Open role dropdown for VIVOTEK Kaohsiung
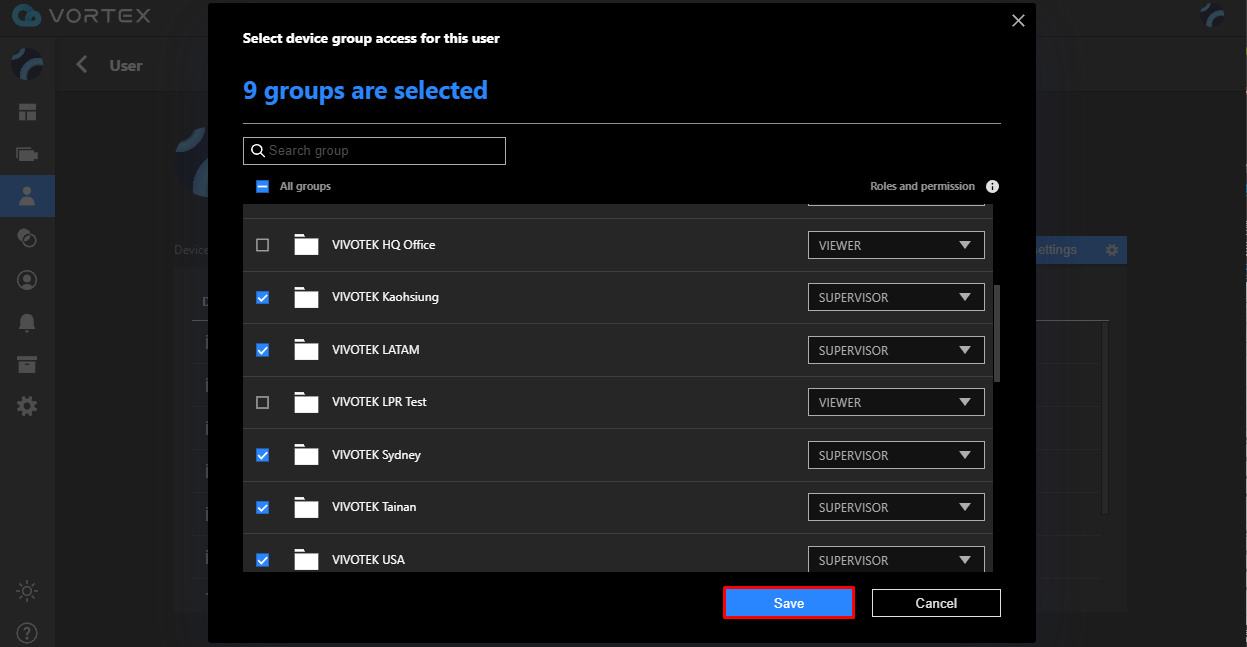 tap(895, 297)
